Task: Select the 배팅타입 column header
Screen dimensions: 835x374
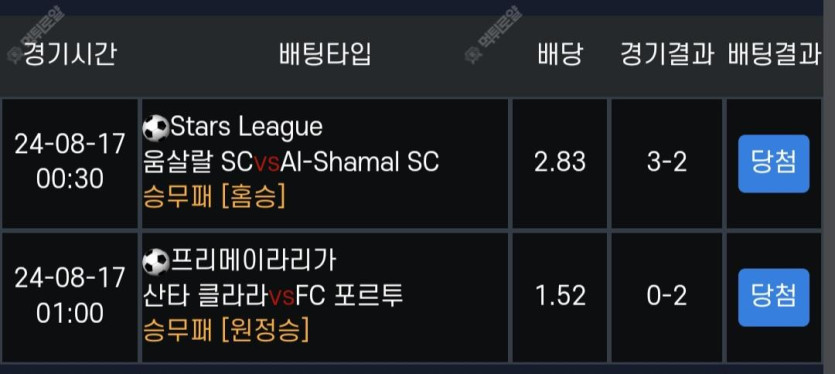Action: click(x=325, y=54)
